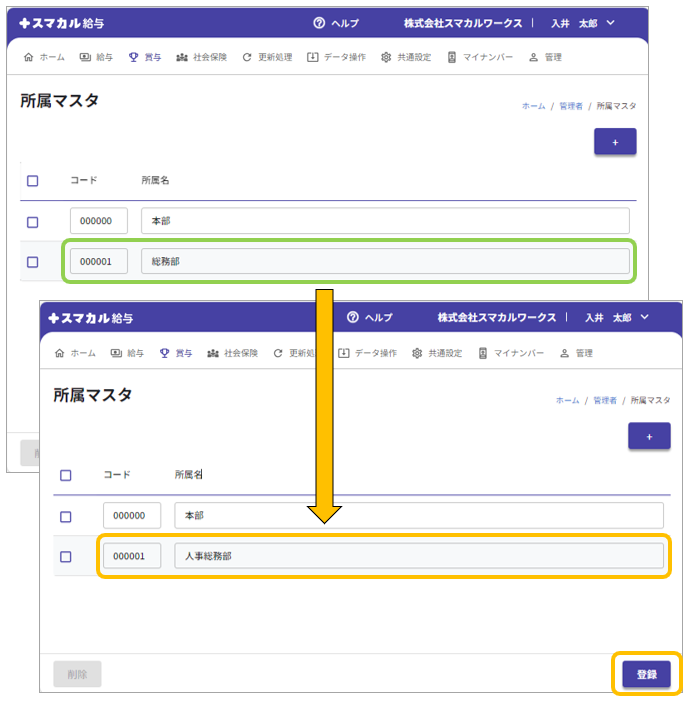Click the 登録 button

coord(646,674)
